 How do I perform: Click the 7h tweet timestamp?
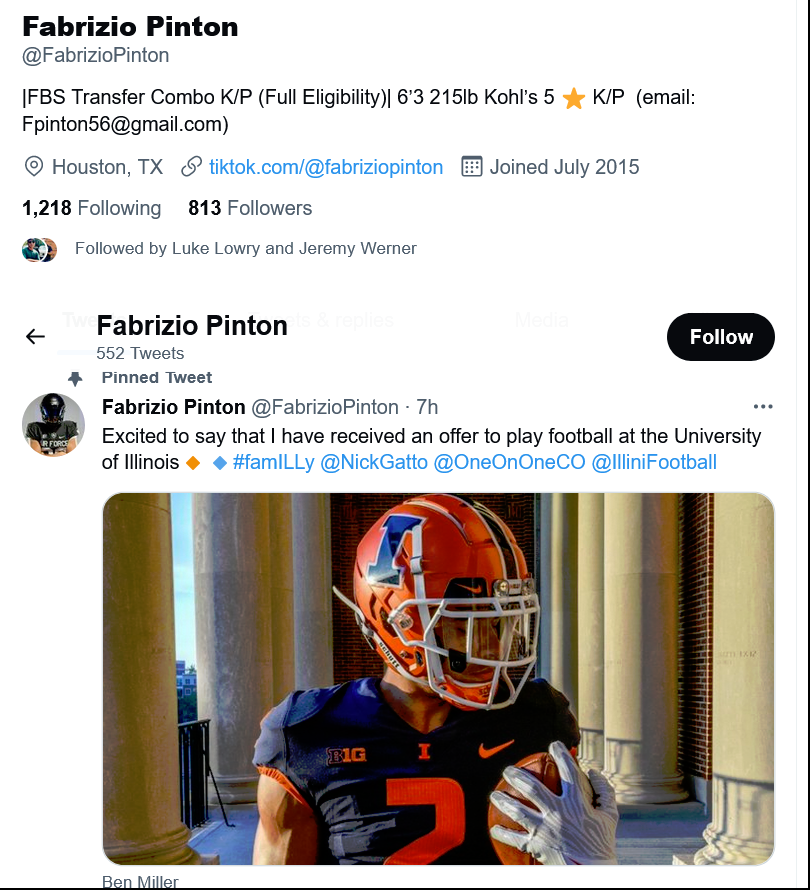tap(427, 407)
